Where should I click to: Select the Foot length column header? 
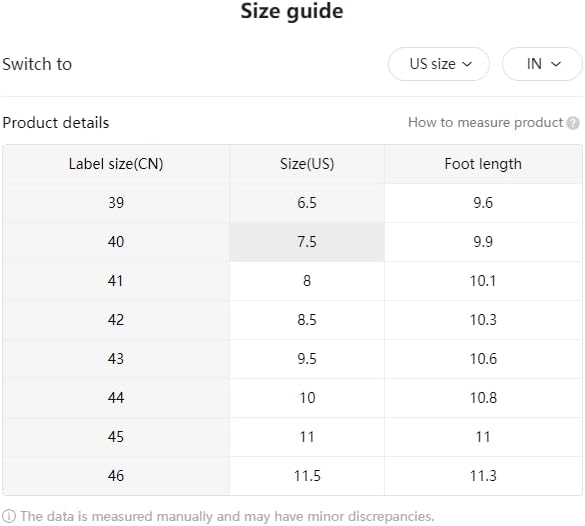[483, 164]
